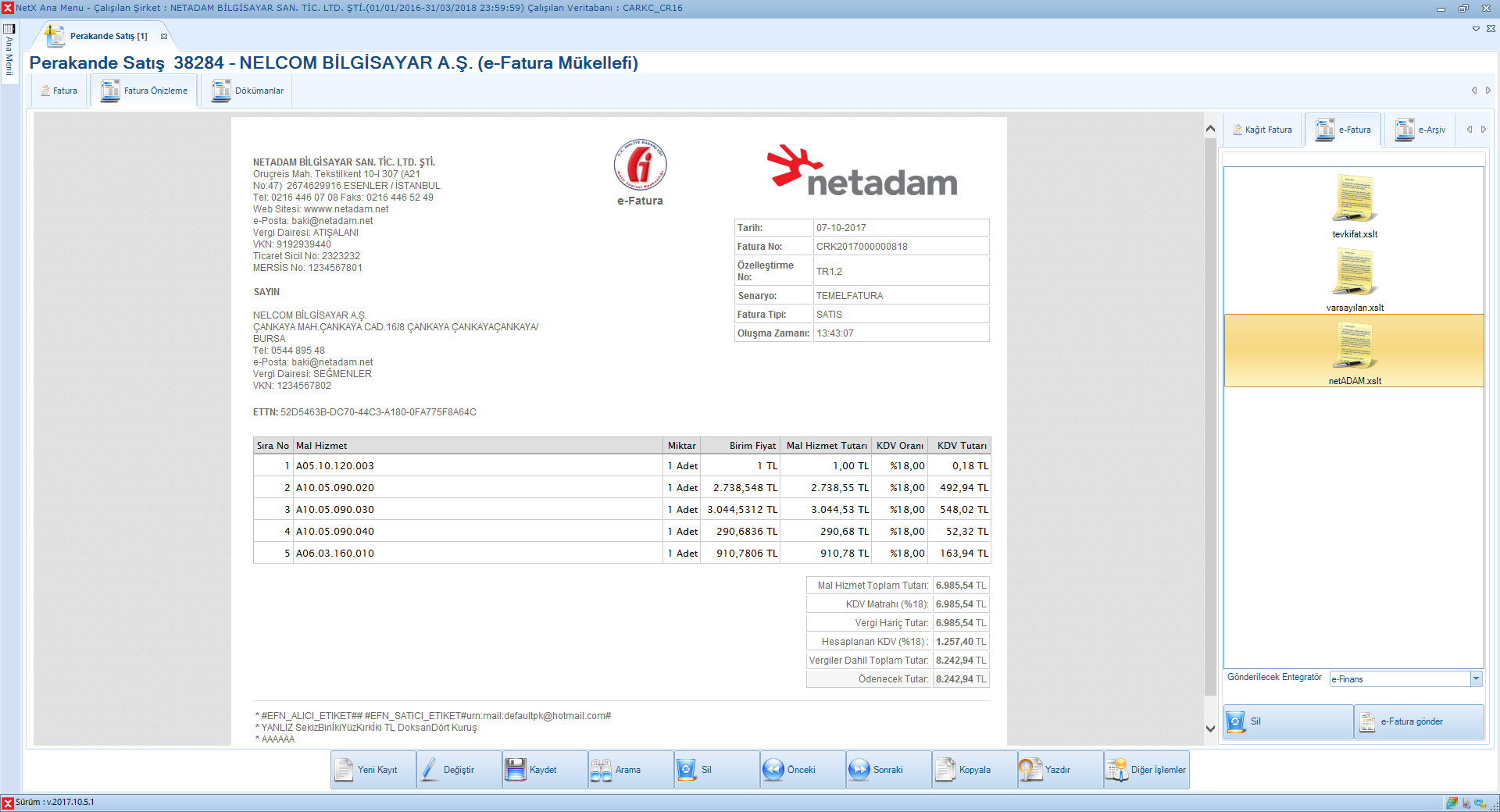Click the Kaydet diskette save icon
Screen dimensions: 1500x812
click(x=516, y=770)
